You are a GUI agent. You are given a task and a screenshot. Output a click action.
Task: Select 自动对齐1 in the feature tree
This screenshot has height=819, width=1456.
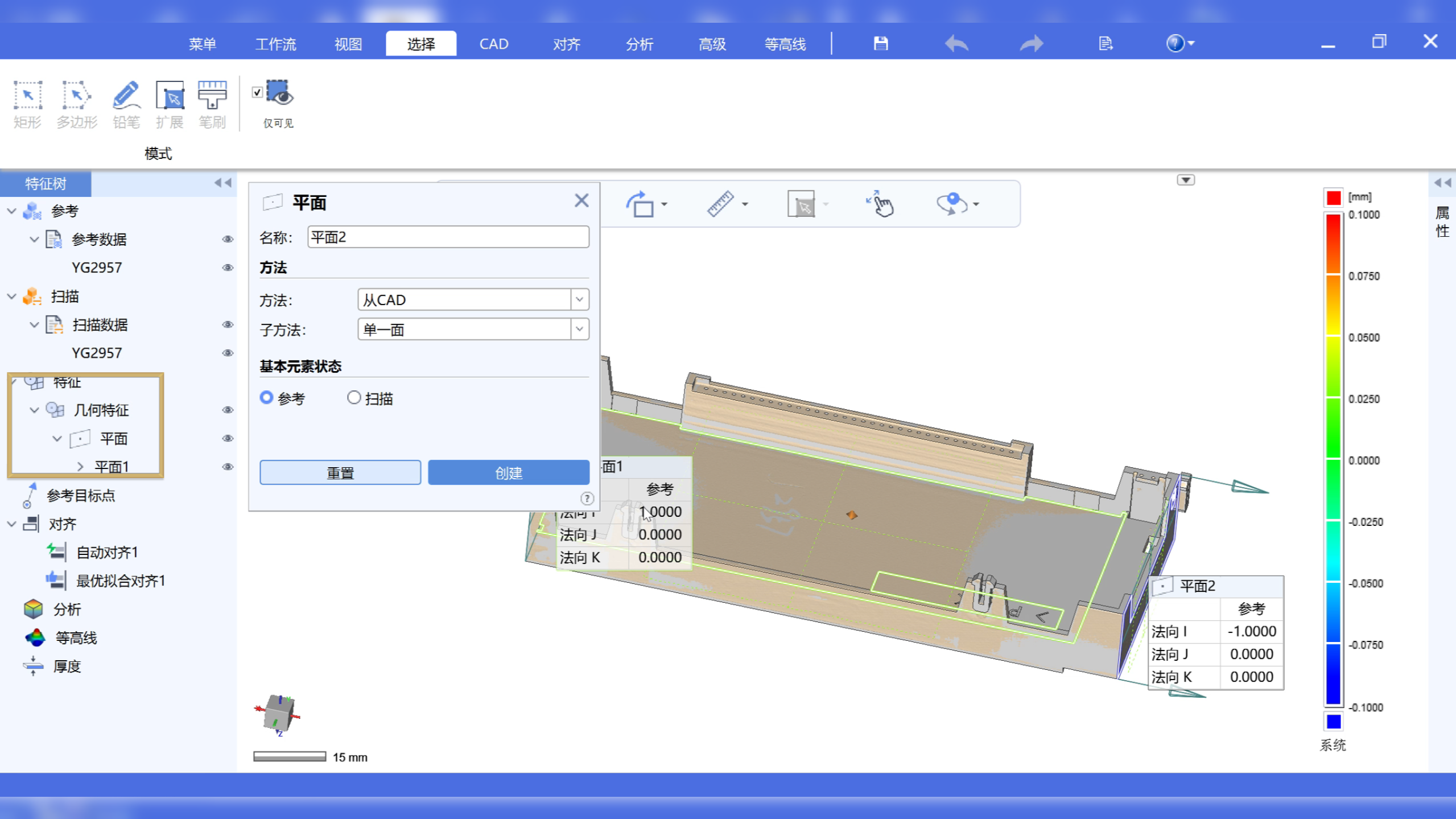(92, 553)
